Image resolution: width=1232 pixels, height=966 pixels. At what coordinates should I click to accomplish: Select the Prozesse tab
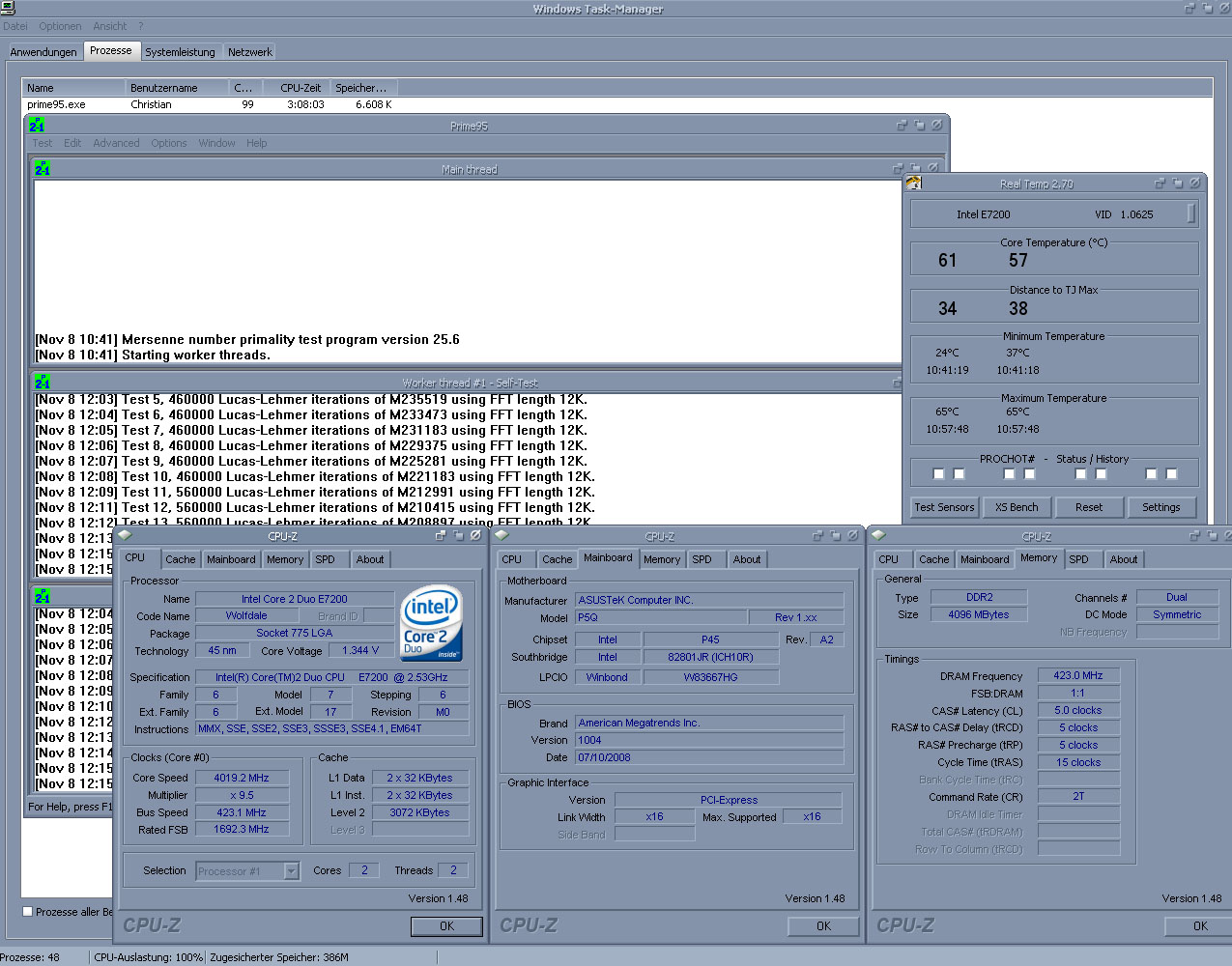(x=111, y=50)
